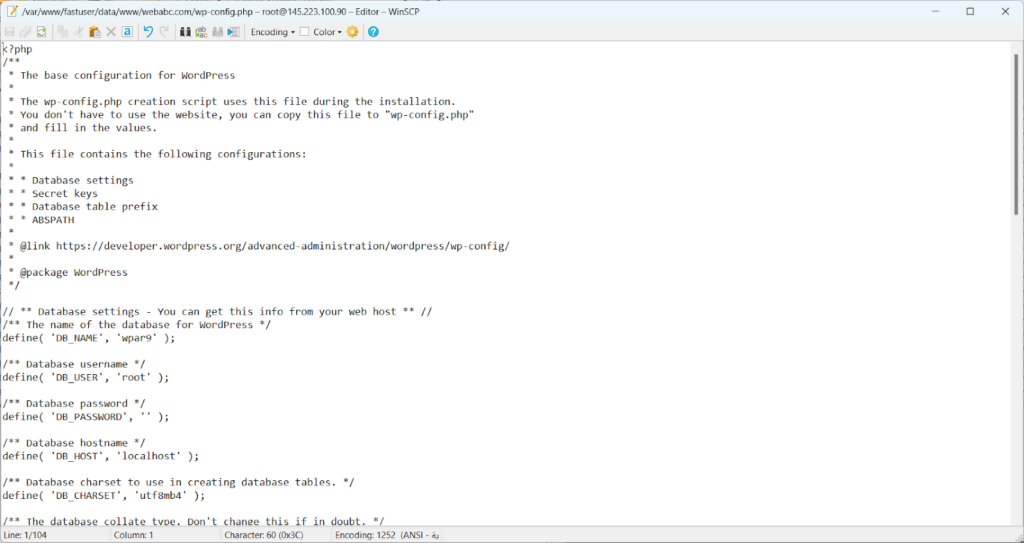Image resolution: width=1024 pixels, height=543 pixels.
Task: Click the line mentioning the wp-config.php creation script
Action: point(232,101)
